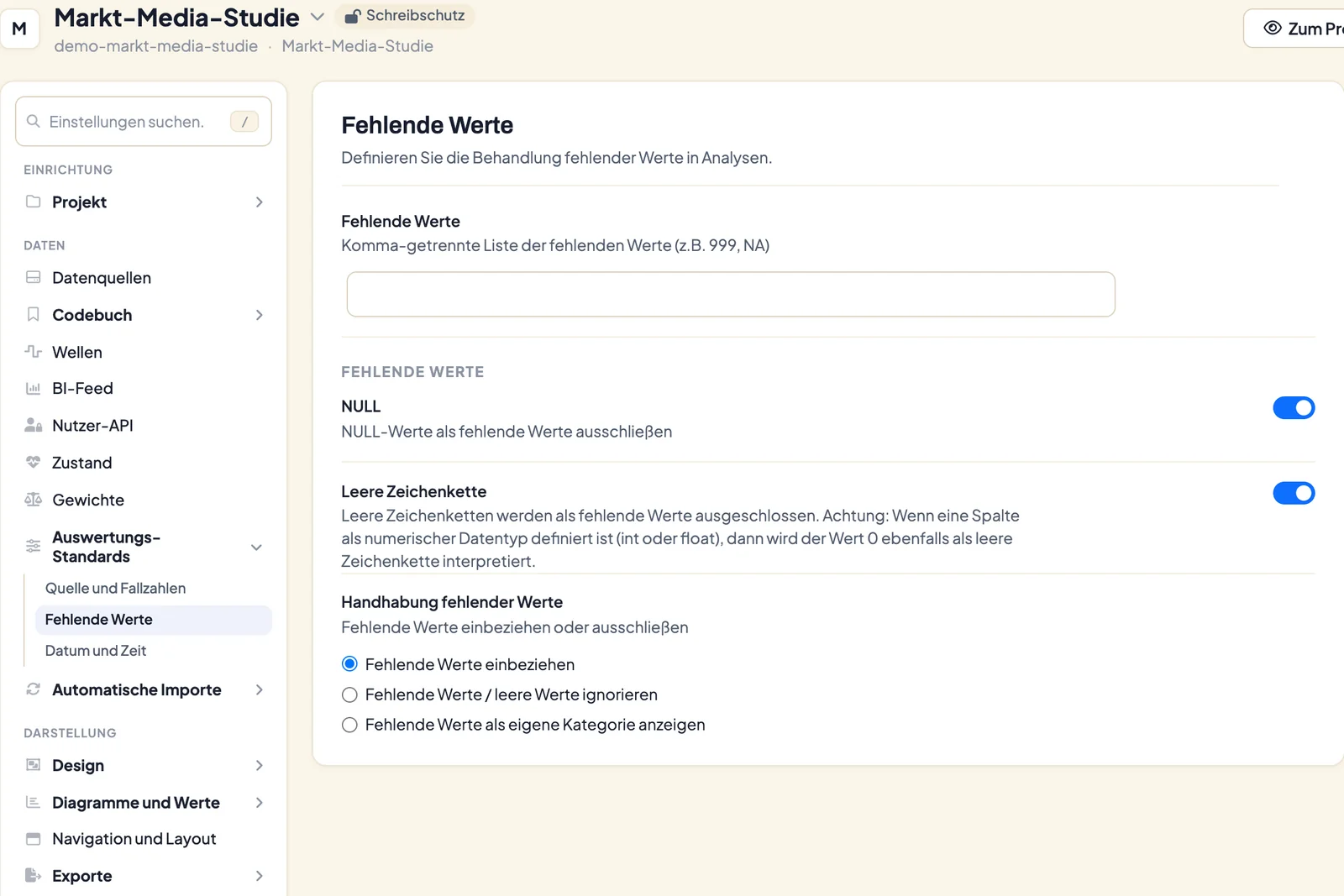Expand the Codebuch section chevron
This screenshot has height=896, width=1344.
[x=260, y=315]
